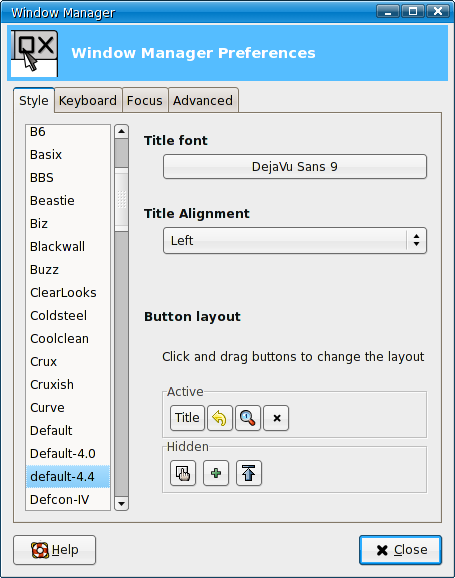455x578 pixels.
Task: Click the Title layout button
Action: click(187, 418)
